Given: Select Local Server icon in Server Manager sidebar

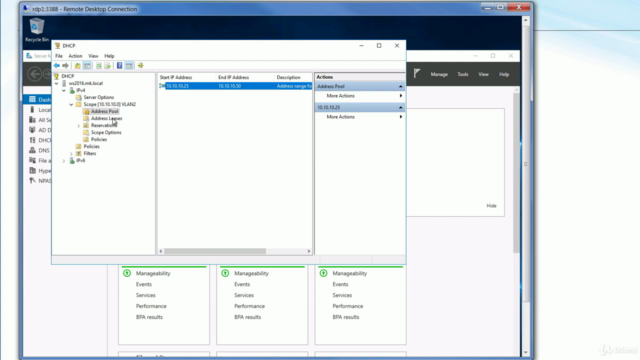Looking at the screenshot, I should click(32, 110).
